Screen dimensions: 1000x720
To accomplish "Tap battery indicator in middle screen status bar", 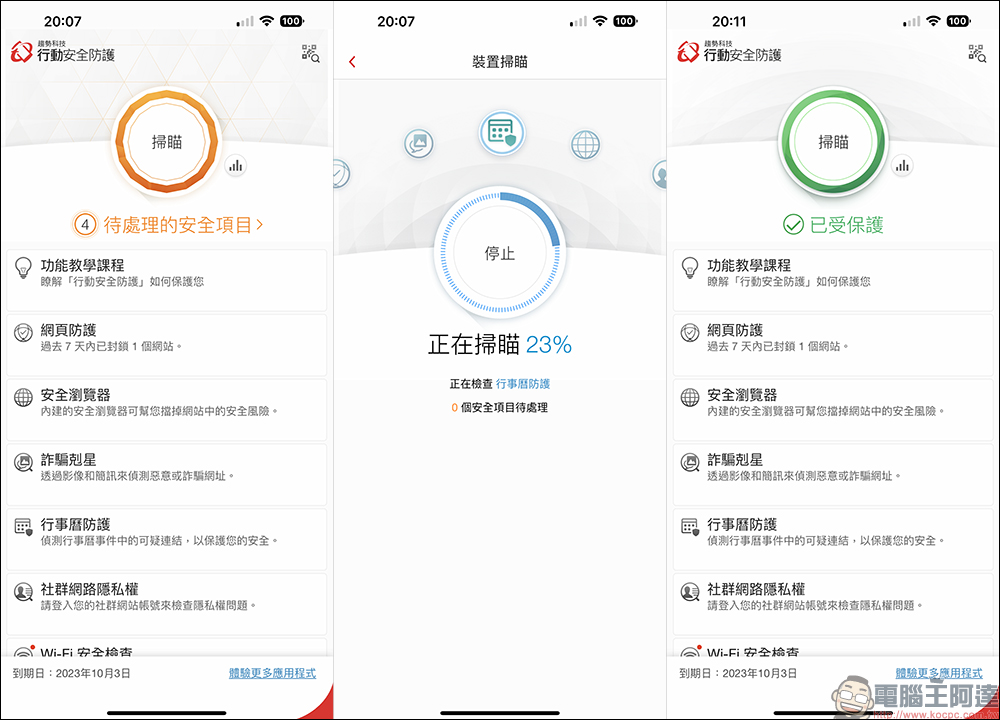I will click(x=625, y=21).
